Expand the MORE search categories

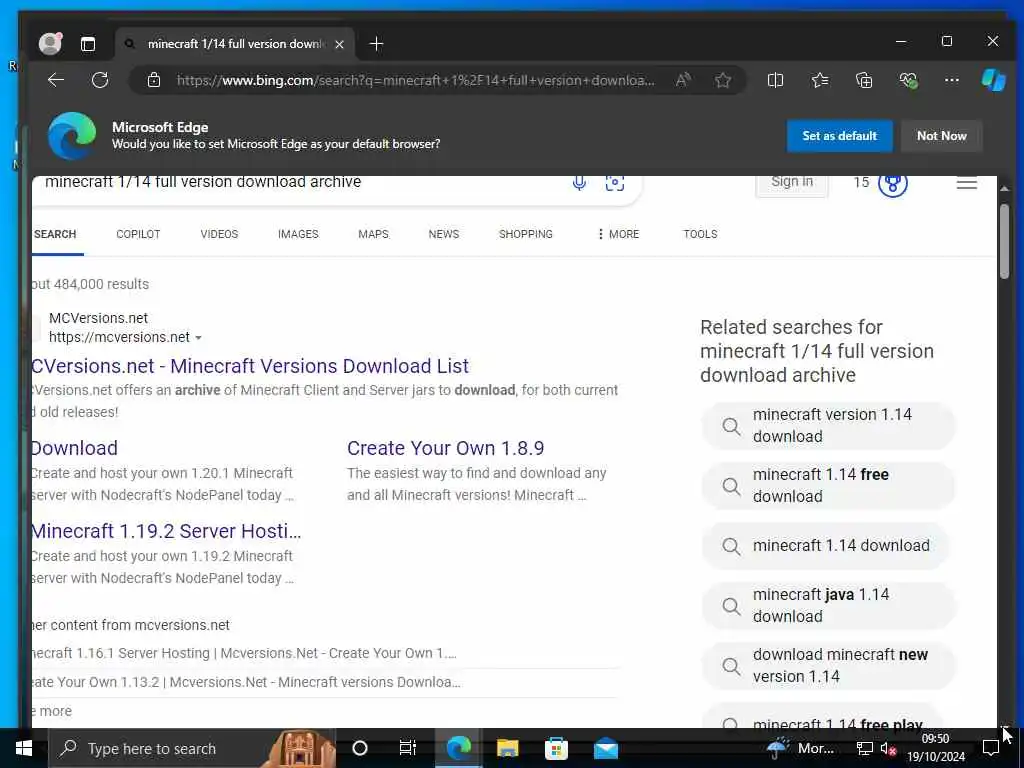click(x=618, y=234)
